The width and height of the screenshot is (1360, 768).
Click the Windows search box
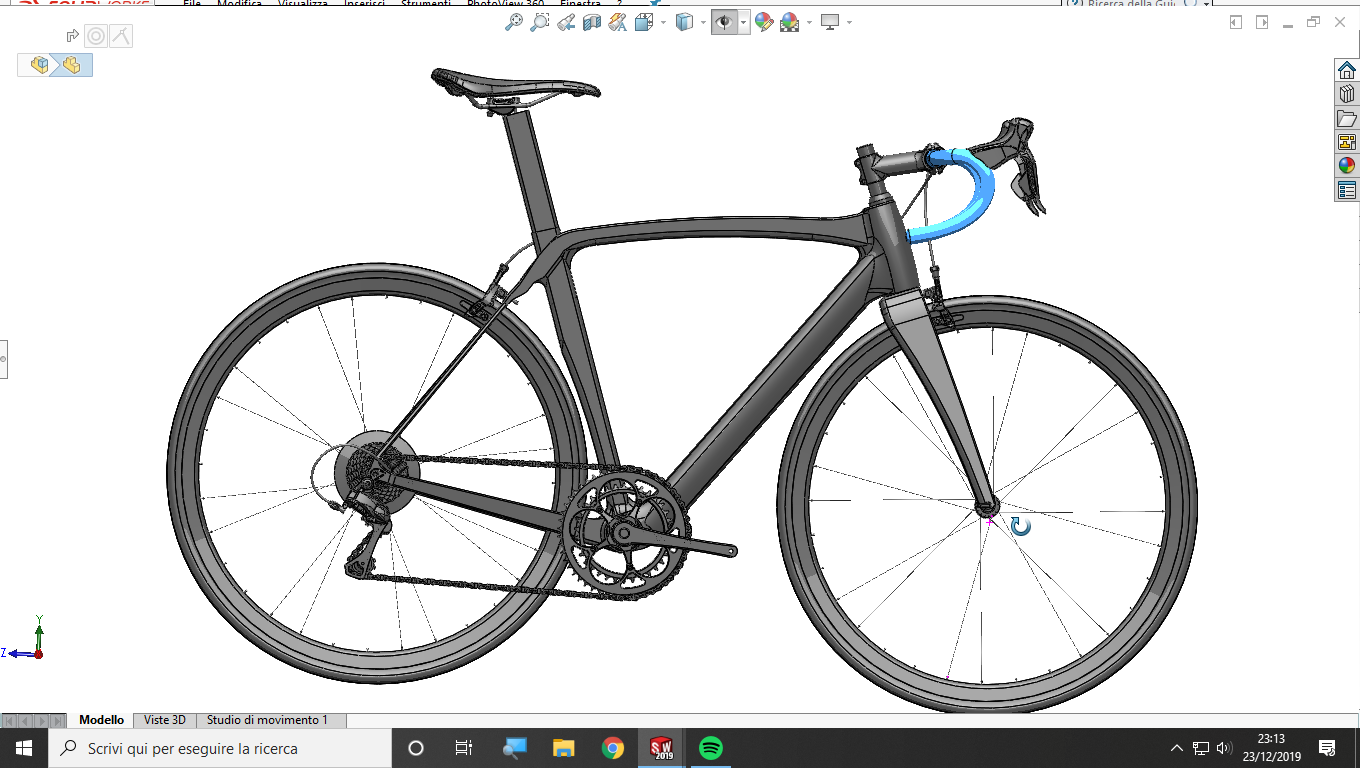pyautogui.click(x=220, y=748)
